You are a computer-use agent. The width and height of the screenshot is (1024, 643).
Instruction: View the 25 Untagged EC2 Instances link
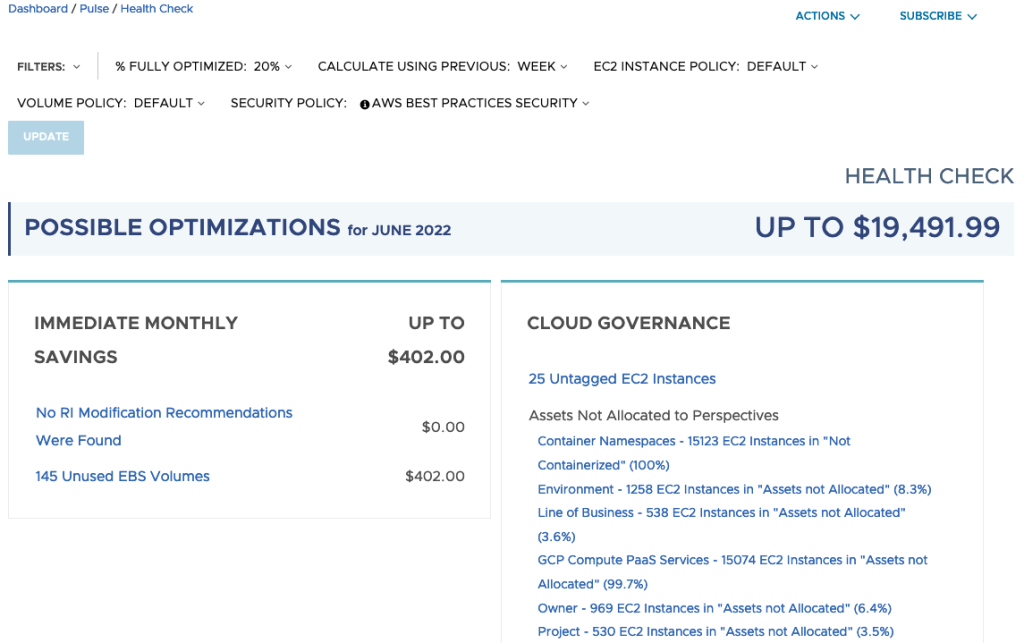[x=622, y=379]
